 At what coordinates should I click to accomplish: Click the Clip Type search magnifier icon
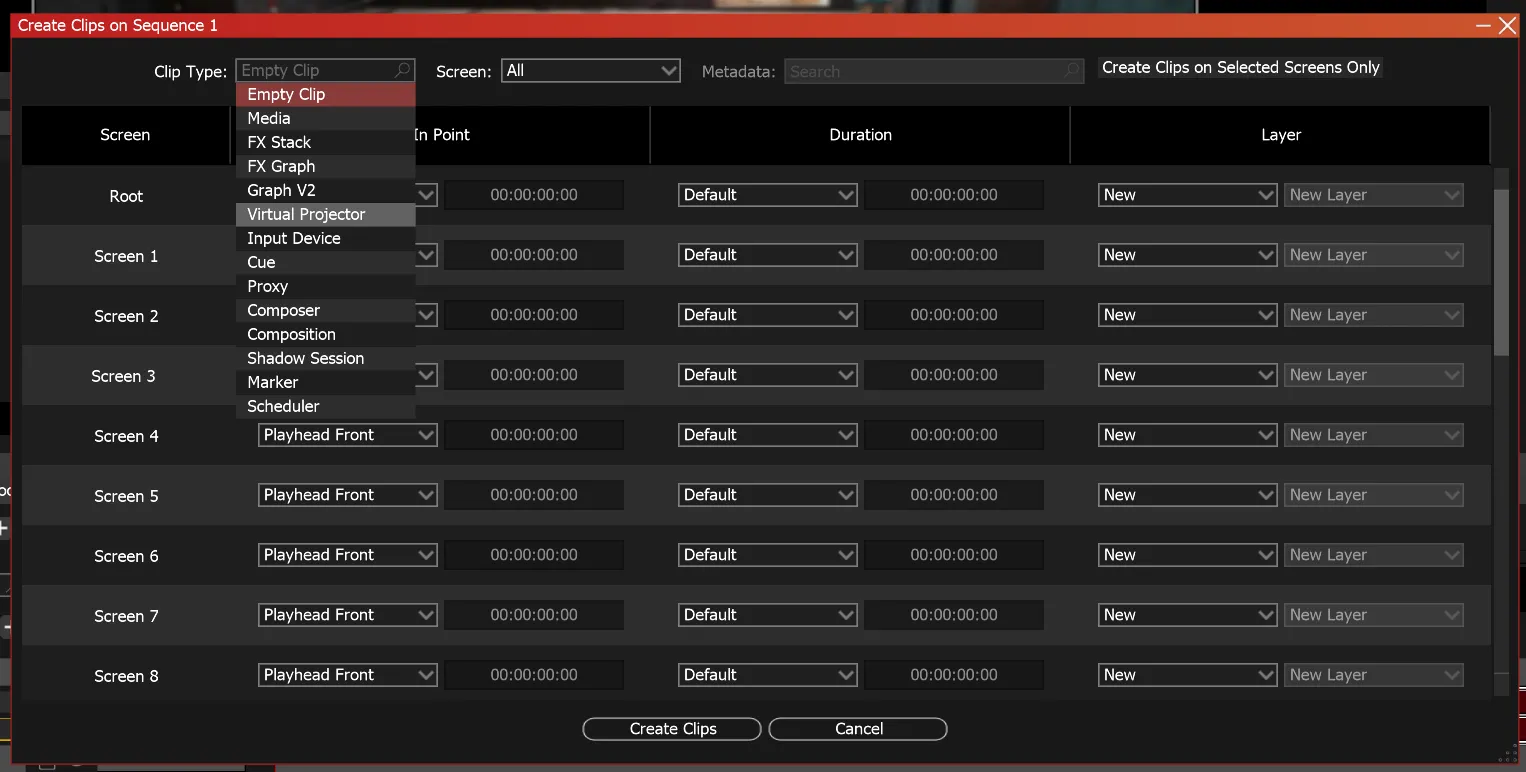[x=403, y=70]
